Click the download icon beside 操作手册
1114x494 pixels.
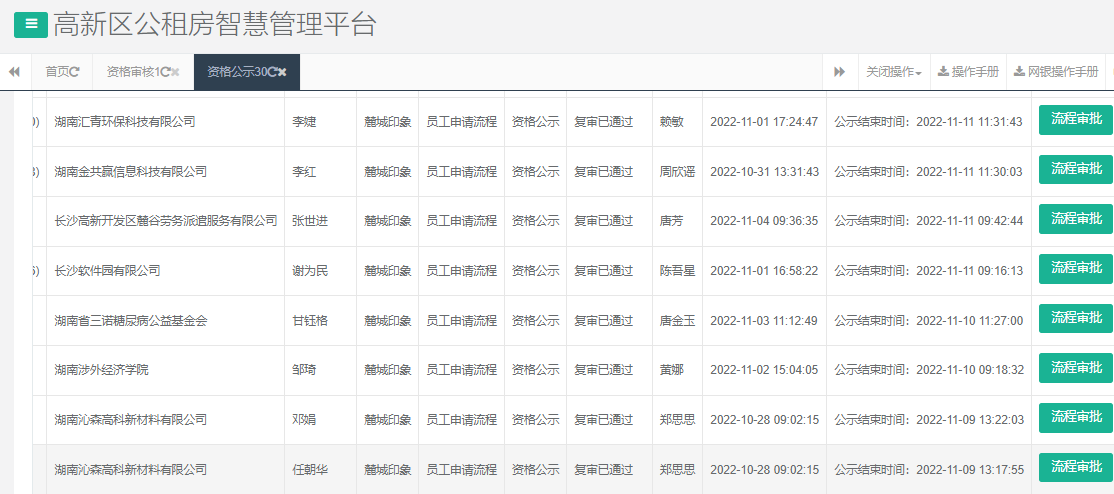point(943,72)
